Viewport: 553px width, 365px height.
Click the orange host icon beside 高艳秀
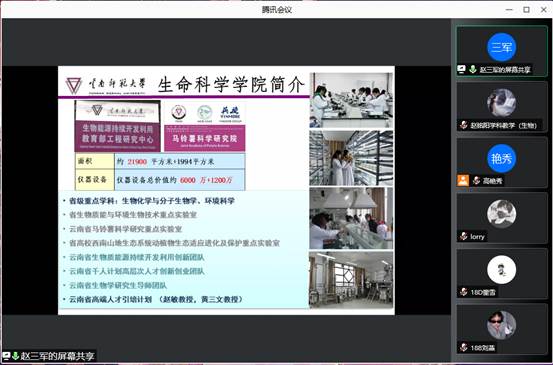point(463,181)
